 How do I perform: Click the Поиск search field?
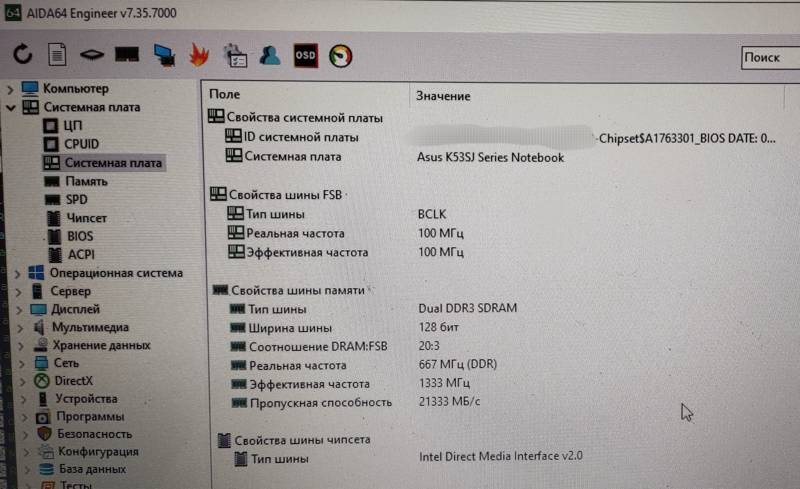click(770, 57)
